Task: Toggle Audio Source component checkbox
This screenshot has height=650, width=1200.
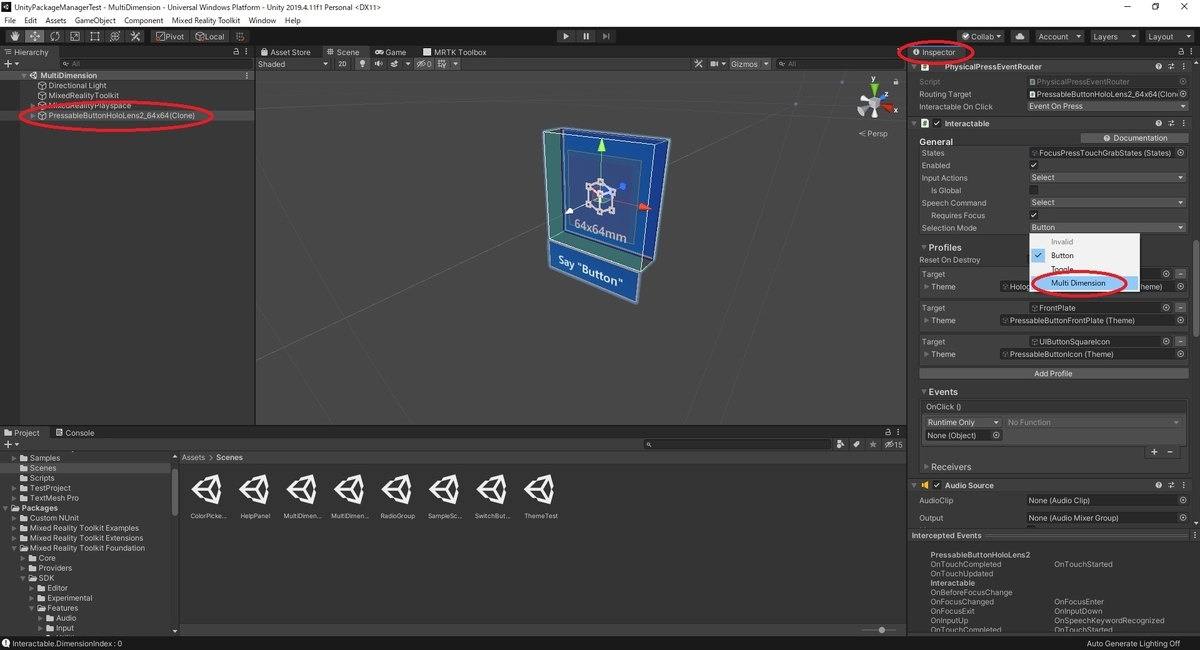Action: pos(937,485)
